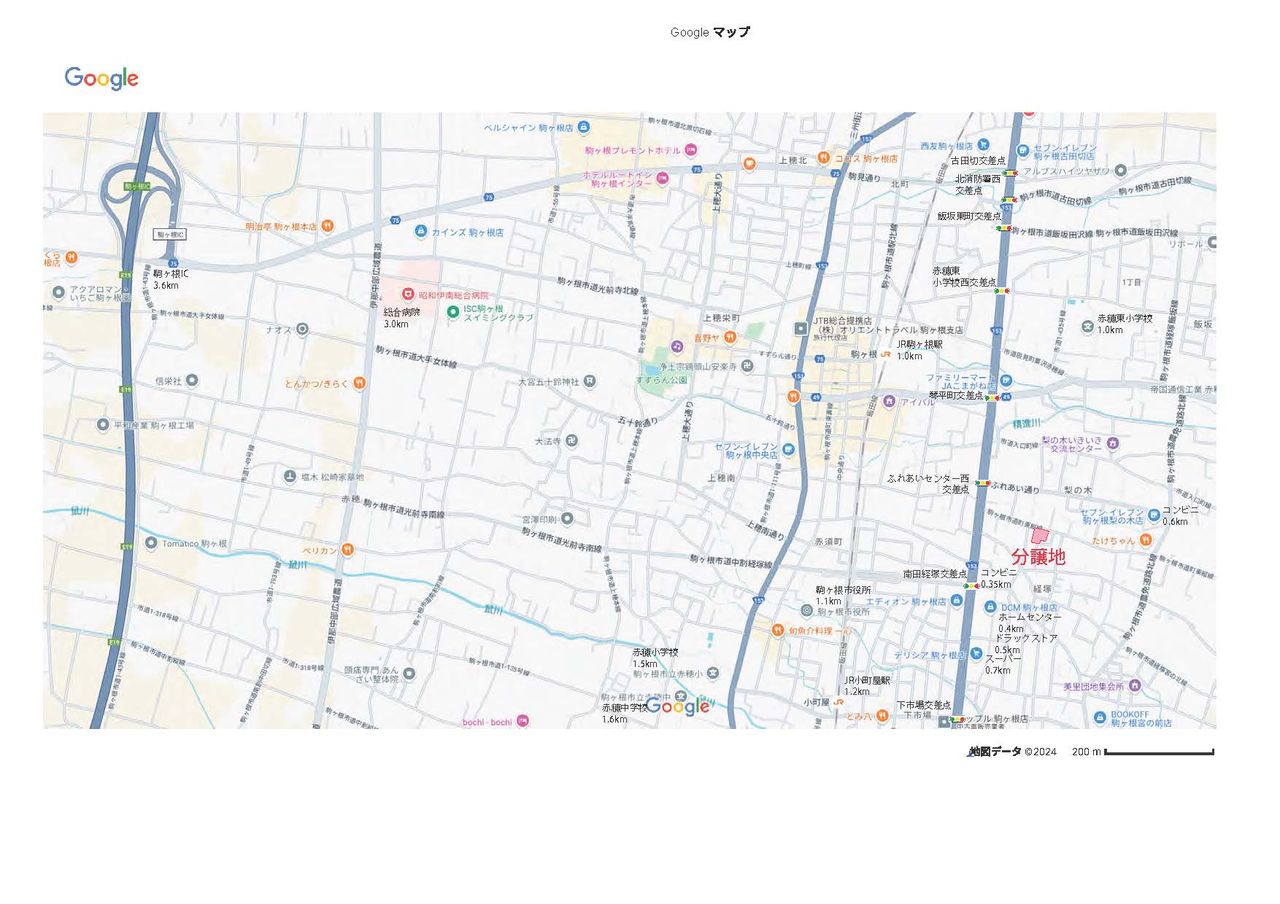The width and height of the screenshot is (1280, 904).
Task: Click the 梨の木いきいき交流センター pin
Action: click(x=1113, y=444)
